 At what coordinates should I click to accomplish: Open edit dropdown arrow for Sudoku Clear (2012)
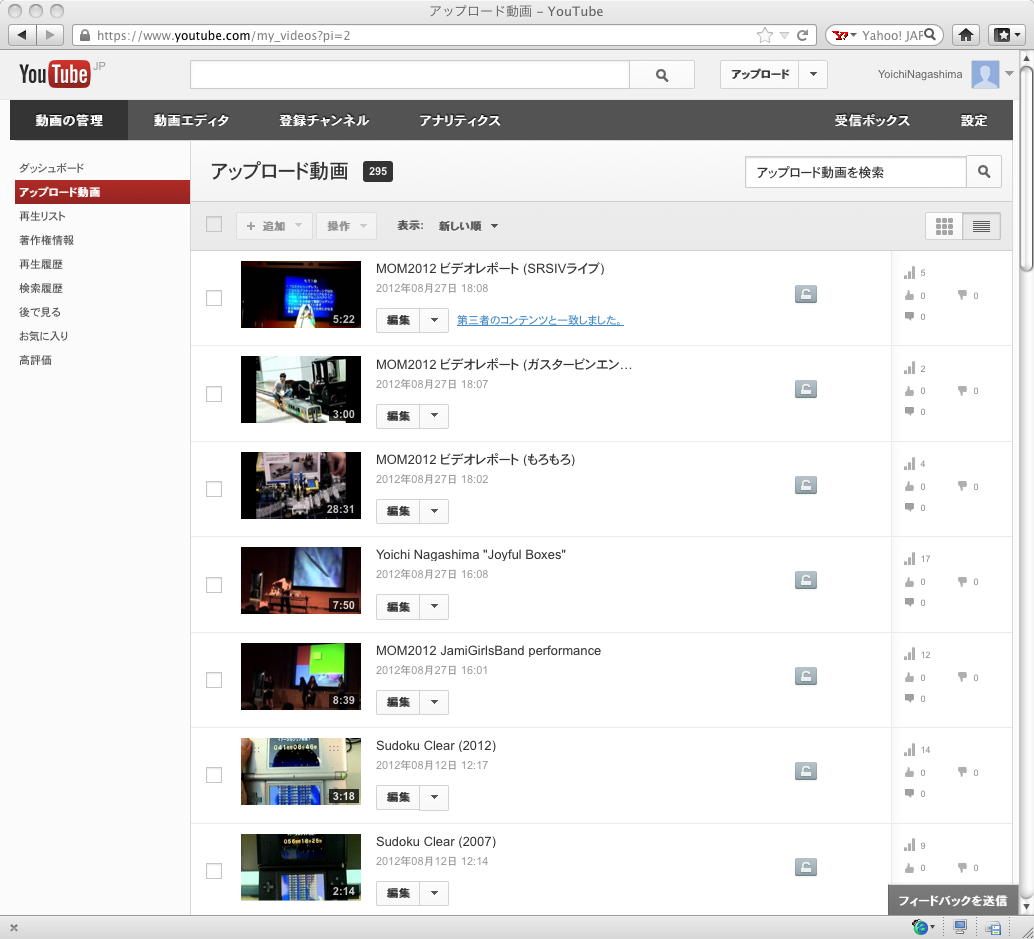[434, 797]
